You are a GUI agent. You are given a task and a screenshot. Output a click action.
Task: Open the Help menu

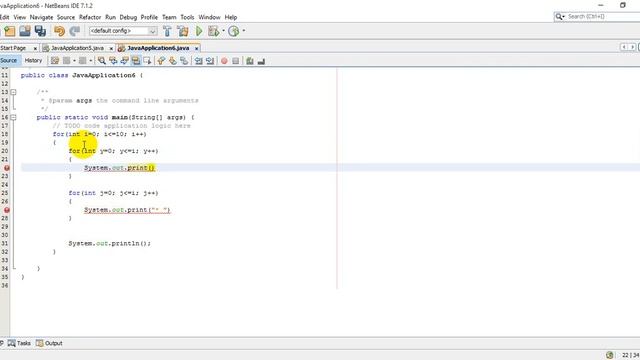tap(231, 17)
